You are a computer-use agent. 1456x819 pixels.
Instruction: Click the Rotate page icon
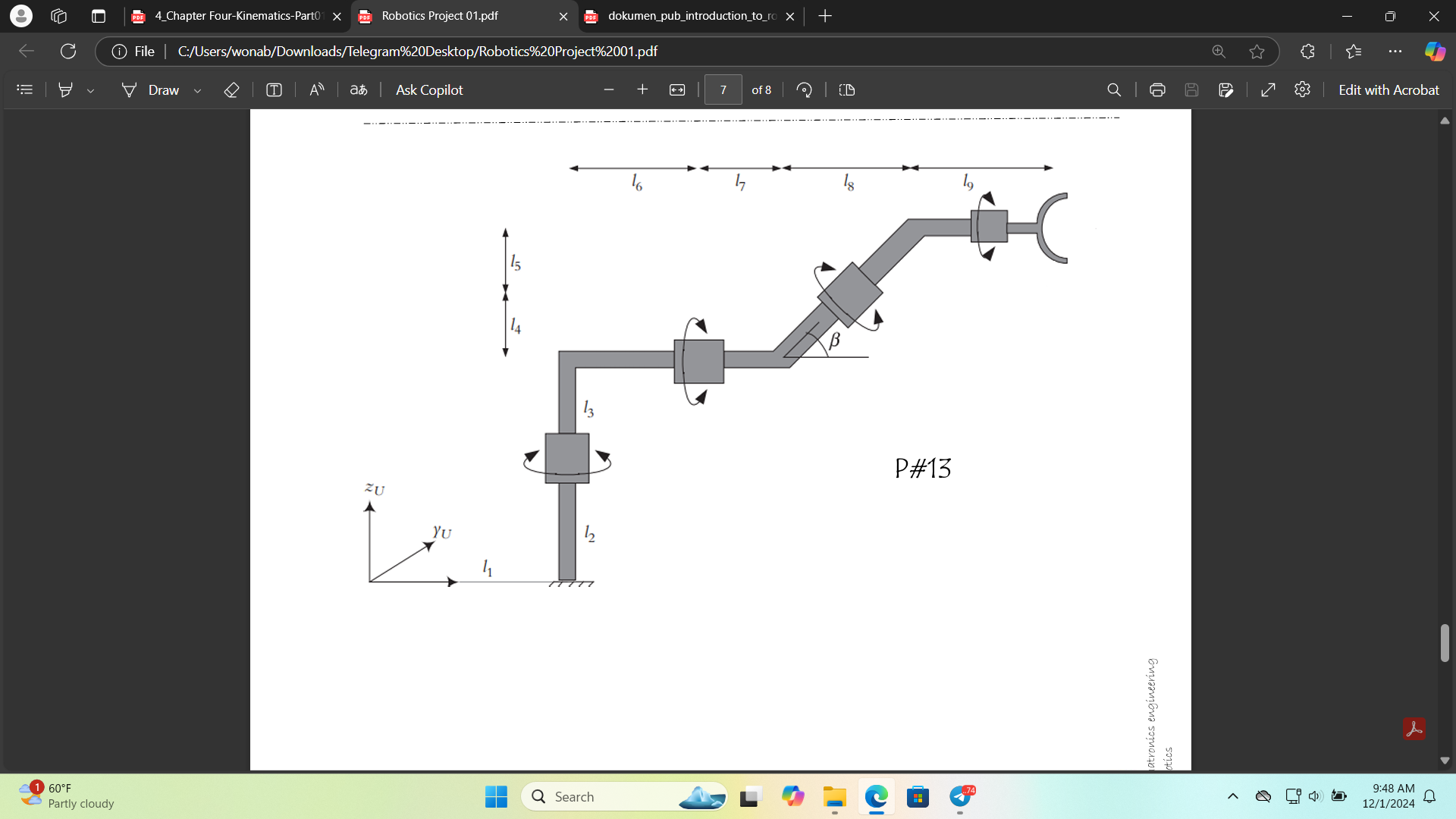(x=804, y=89)
